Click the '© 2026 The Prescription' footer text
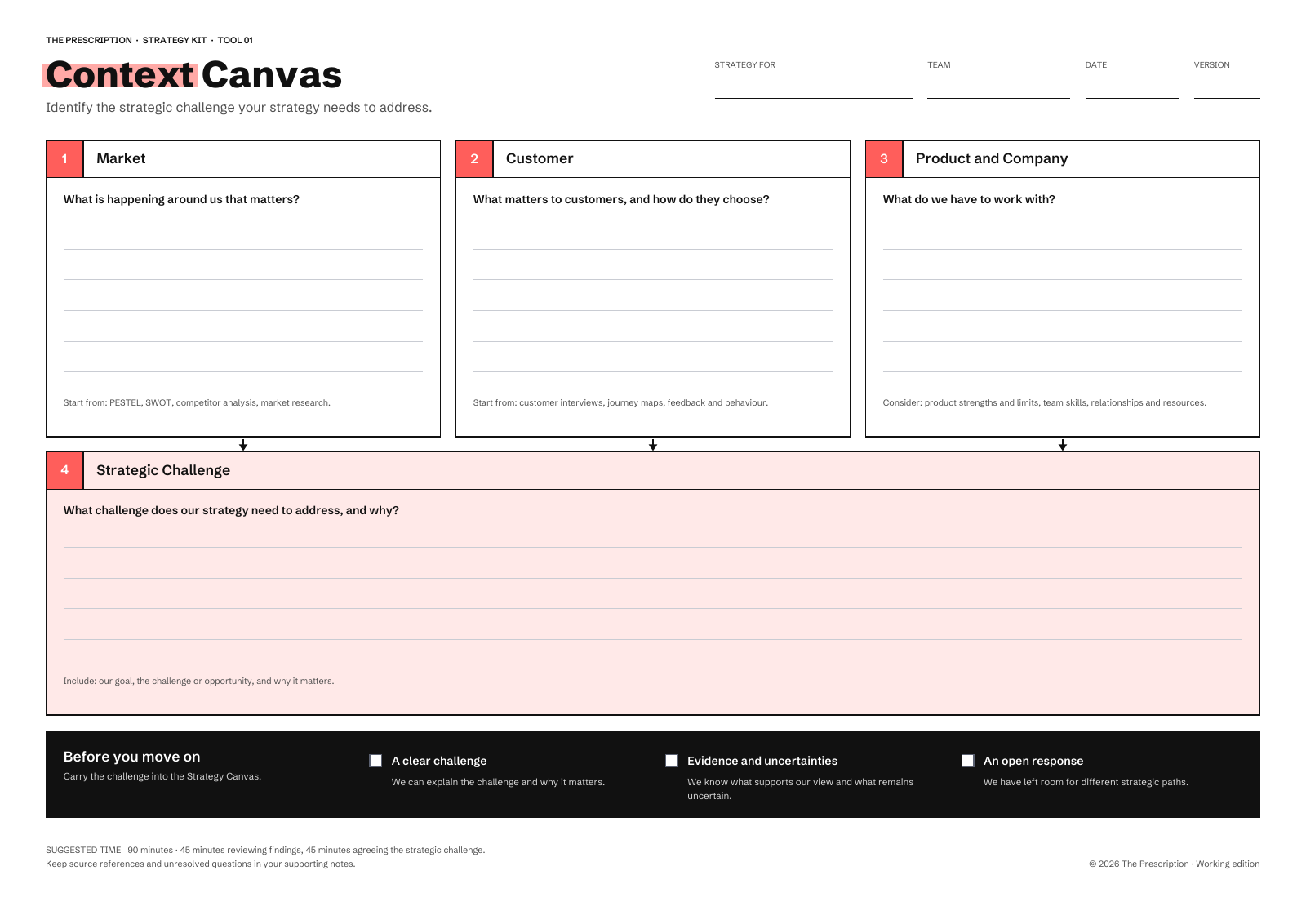Viewport: 1306px width, 924px height. click(x=1174, y=864)
